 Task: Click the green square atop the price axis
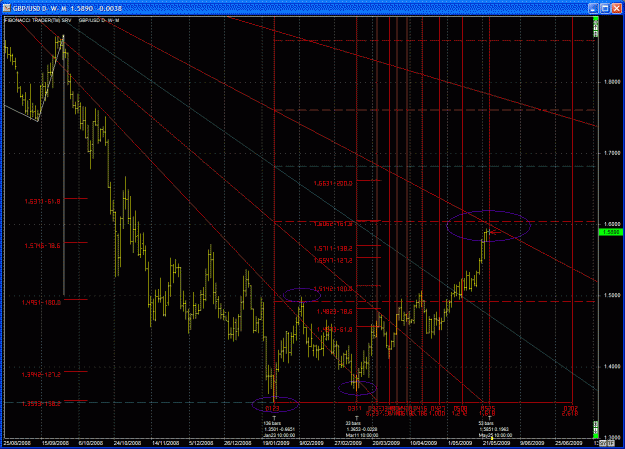coord(596,19)
